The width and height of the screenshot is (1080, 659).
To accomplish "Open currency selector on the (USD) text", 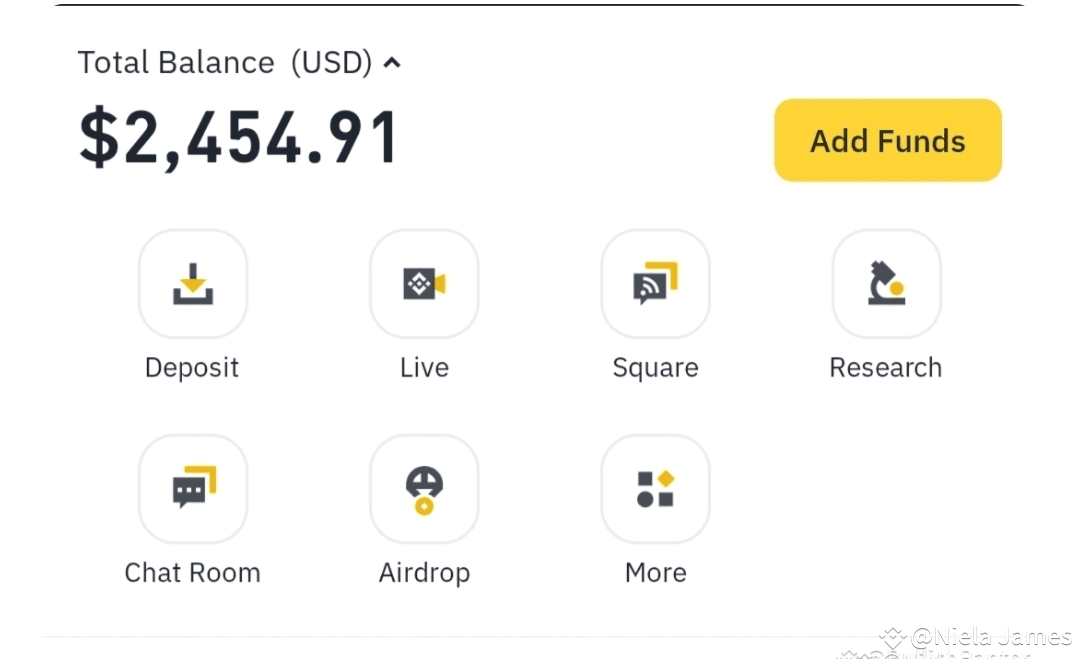I will click(331, 63).
